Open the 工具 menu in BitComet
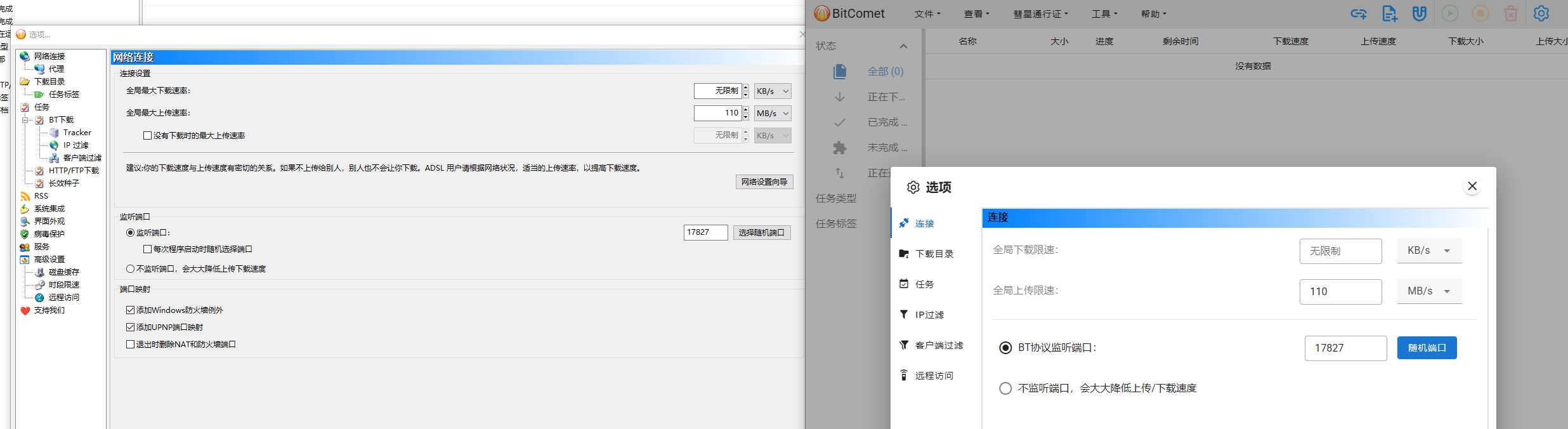 click(1104, 14)
